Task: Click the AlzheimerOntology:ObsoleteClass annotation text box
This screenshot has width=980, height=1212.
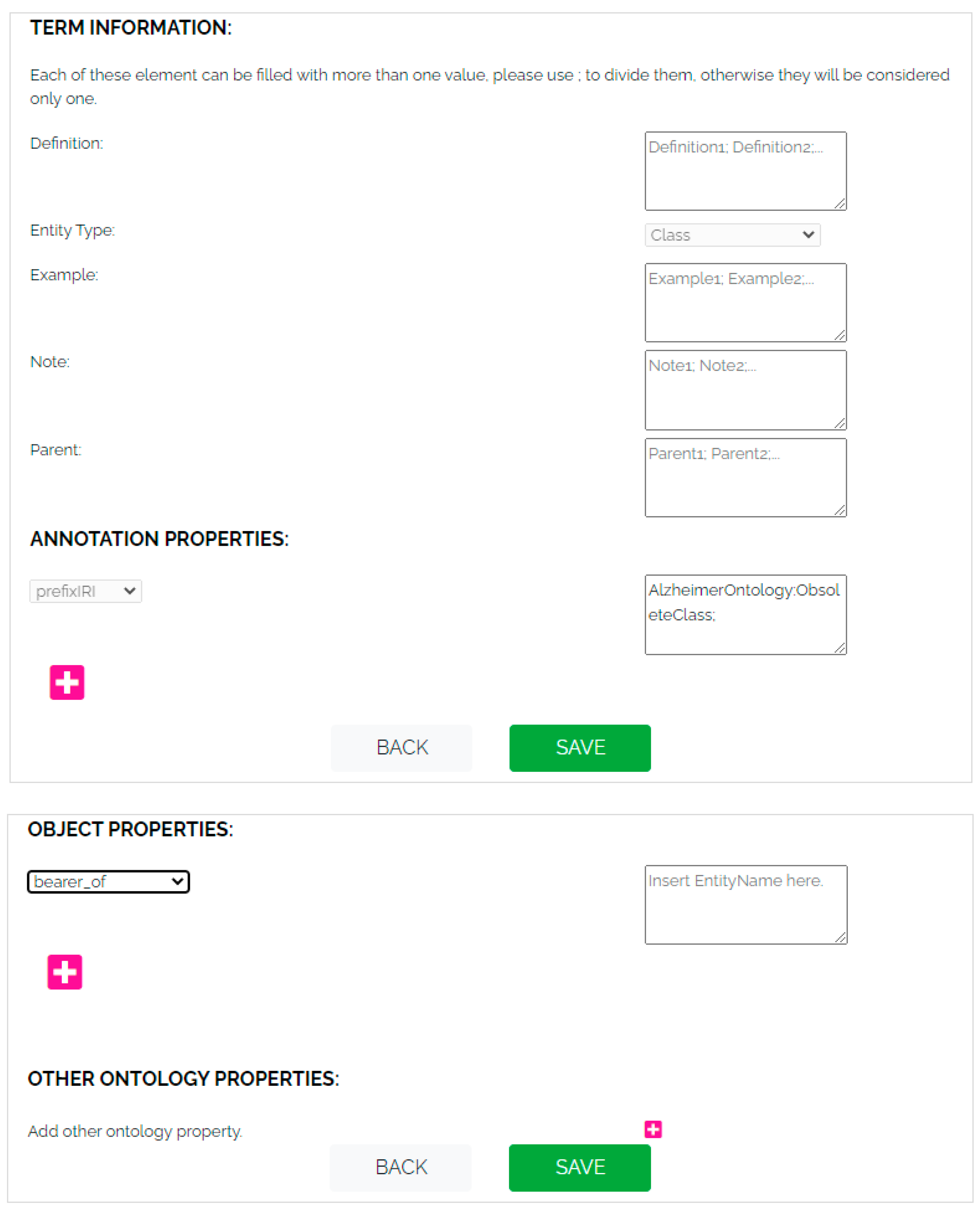Action: pyautogui.click(x=745, y=615)
